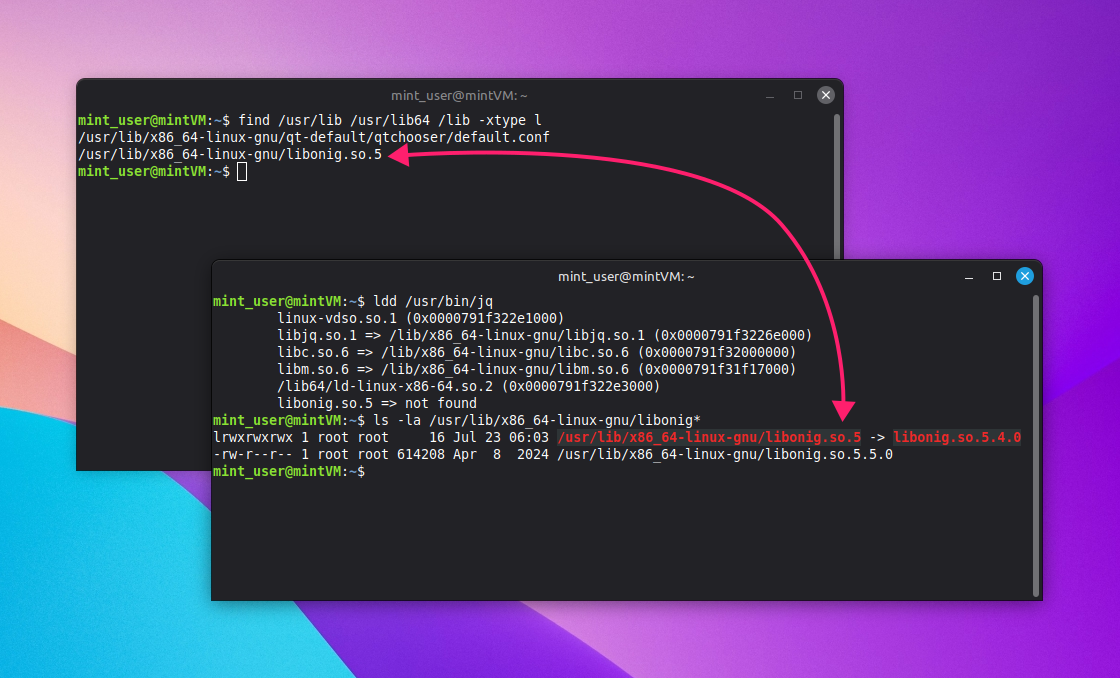The image size is (1120, 678).
Task: Click the cursor block in back terminal
Action: click(x=242, y=171)
